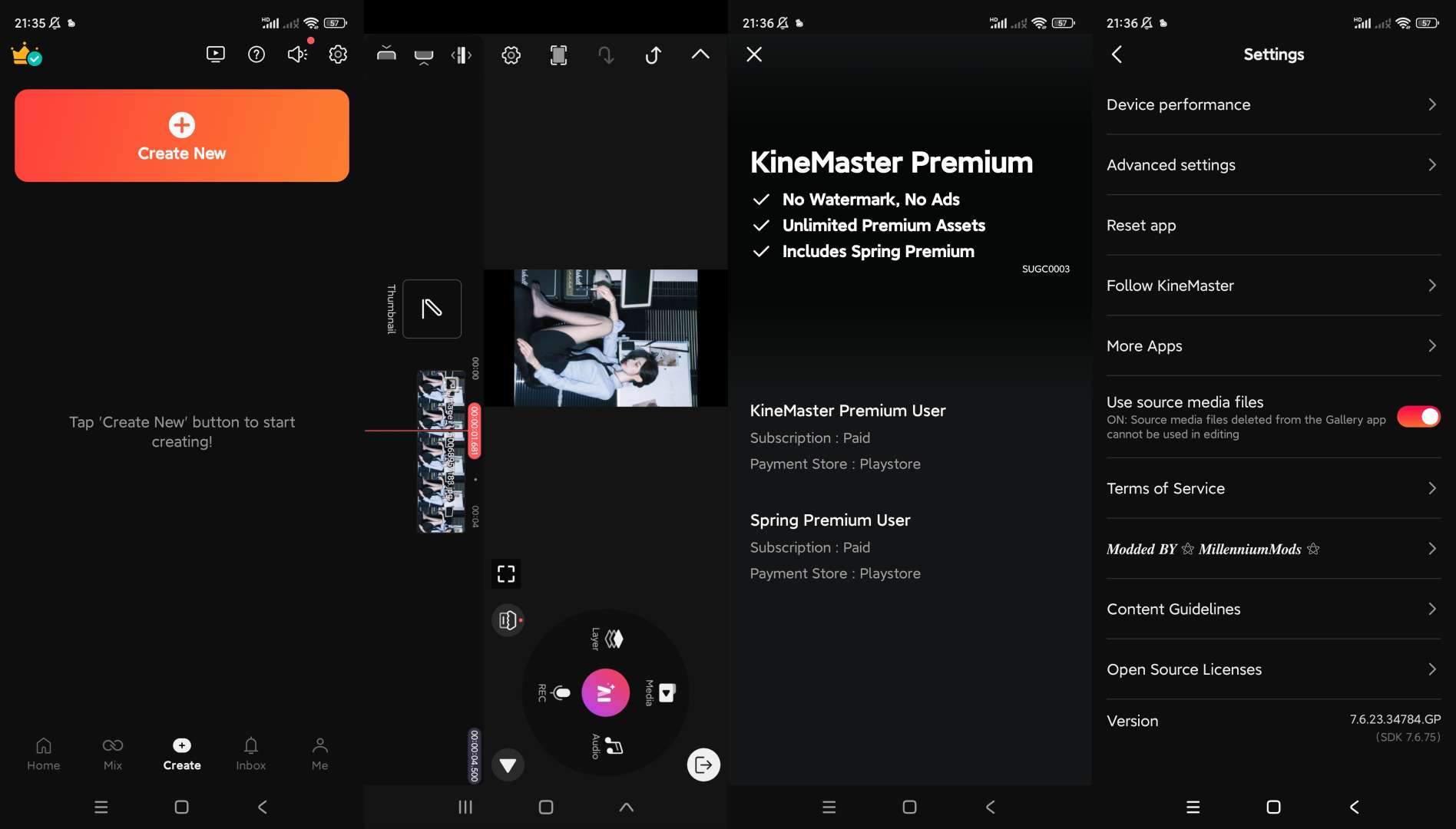Open project settings gear in editor

pyautogui.click(x=511, y=54)
